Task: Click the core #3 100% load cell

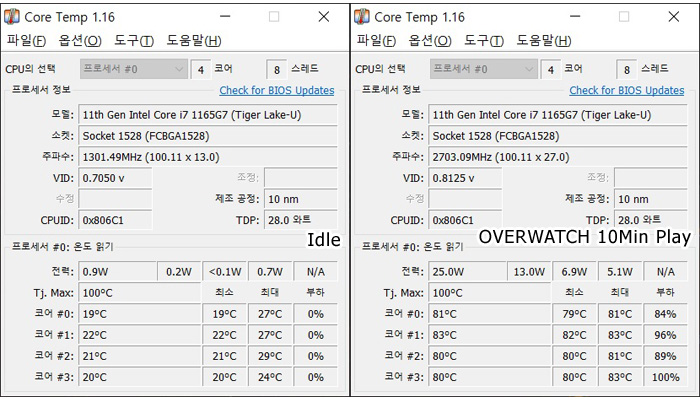Action: (665, 377)
